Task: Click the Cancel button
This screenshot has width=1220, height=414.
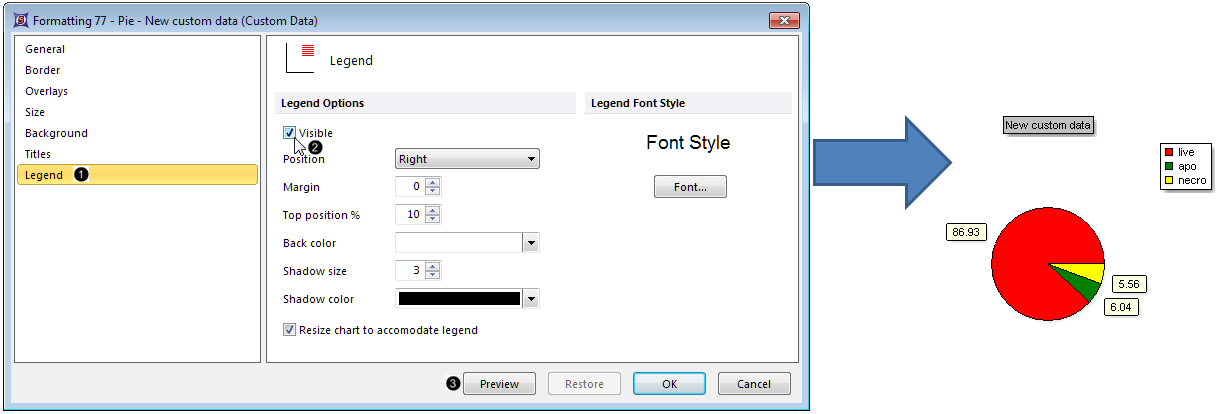Action: click(753, 384)
